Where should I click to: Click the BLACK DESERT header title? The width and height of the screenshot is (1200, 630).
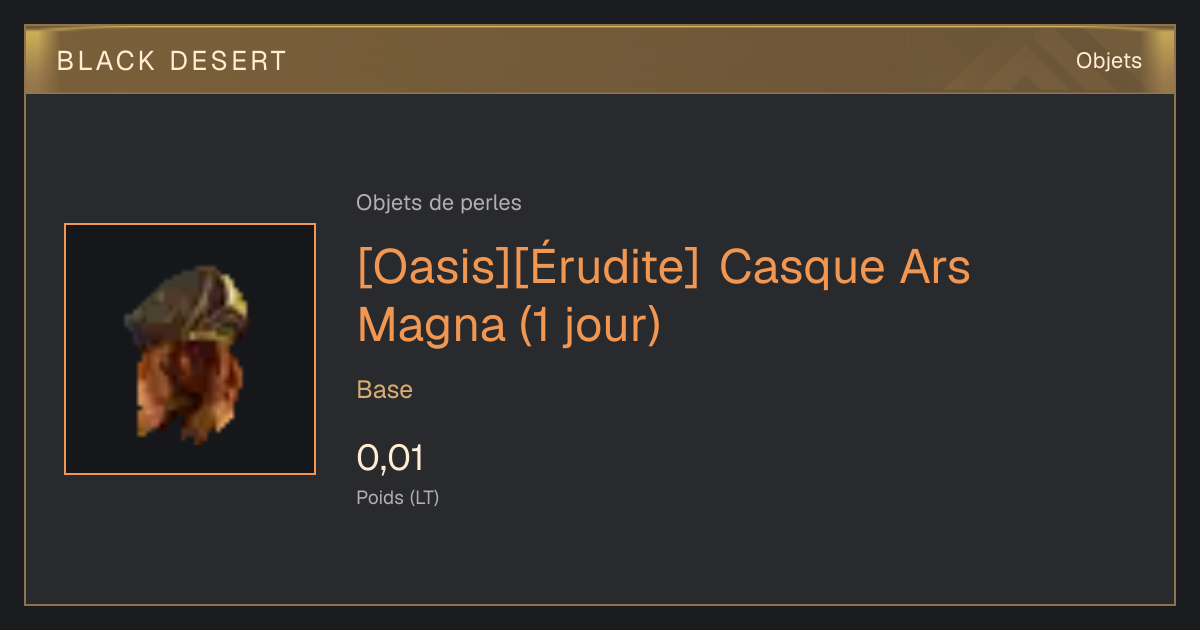[172, 61]
